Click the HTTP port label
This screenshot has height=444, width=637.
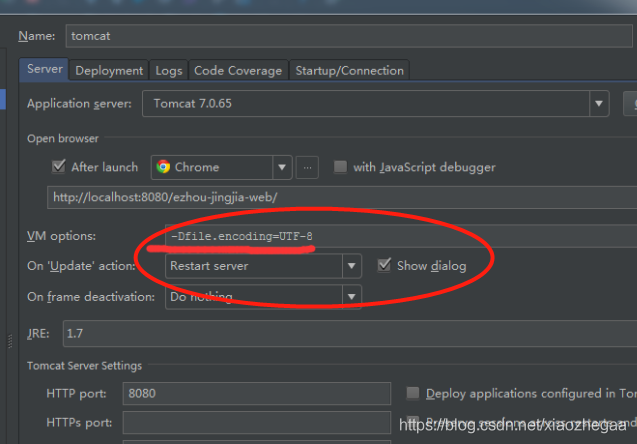(x=76, y=393)
